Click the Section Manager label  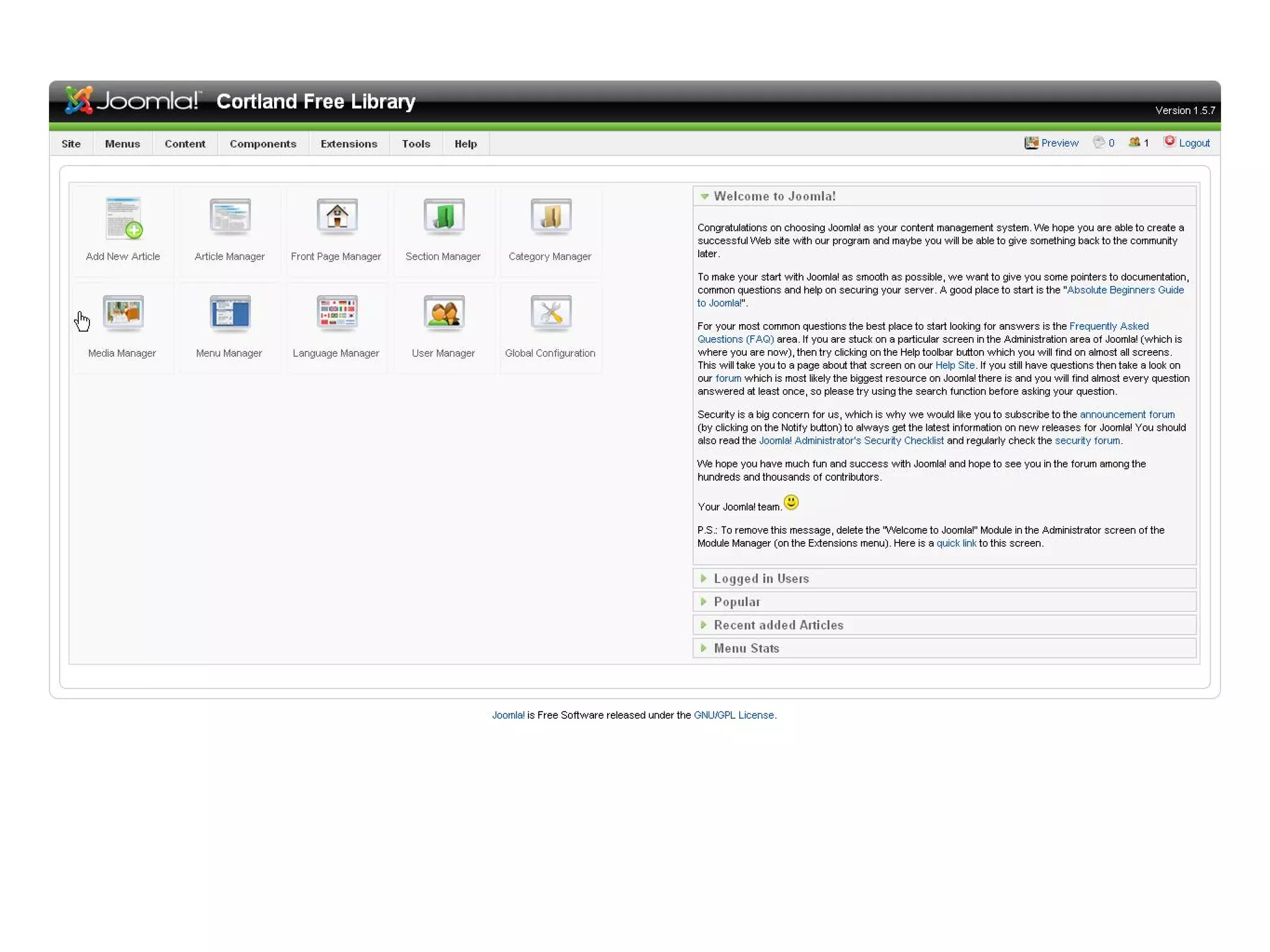point(443,257)
